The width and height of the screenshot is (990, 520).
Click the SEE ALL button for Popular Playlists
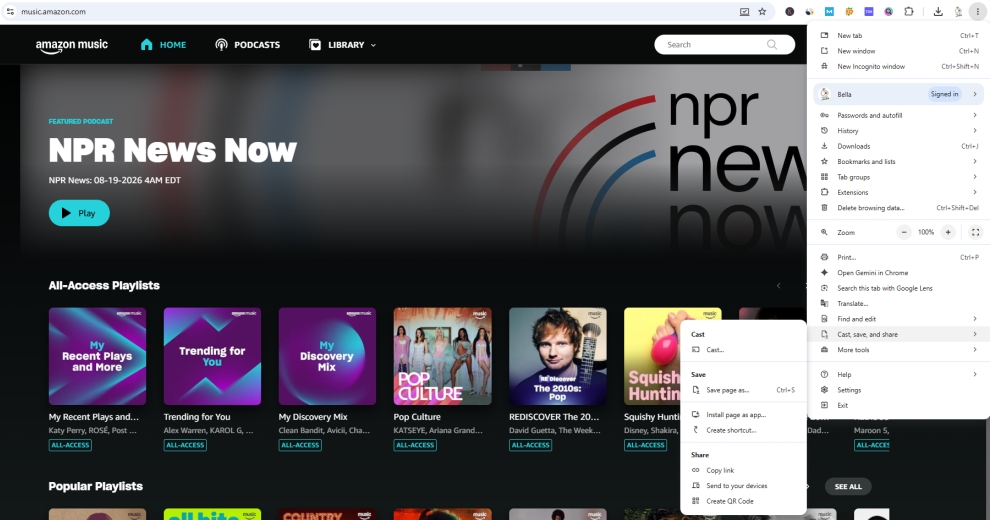pyautogui.click(x=848, y=487)
